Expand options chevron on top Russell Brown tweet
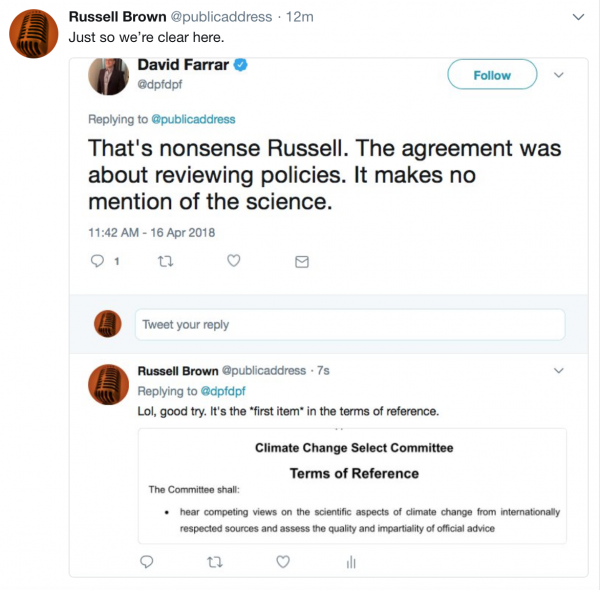 tap(578, 17)
